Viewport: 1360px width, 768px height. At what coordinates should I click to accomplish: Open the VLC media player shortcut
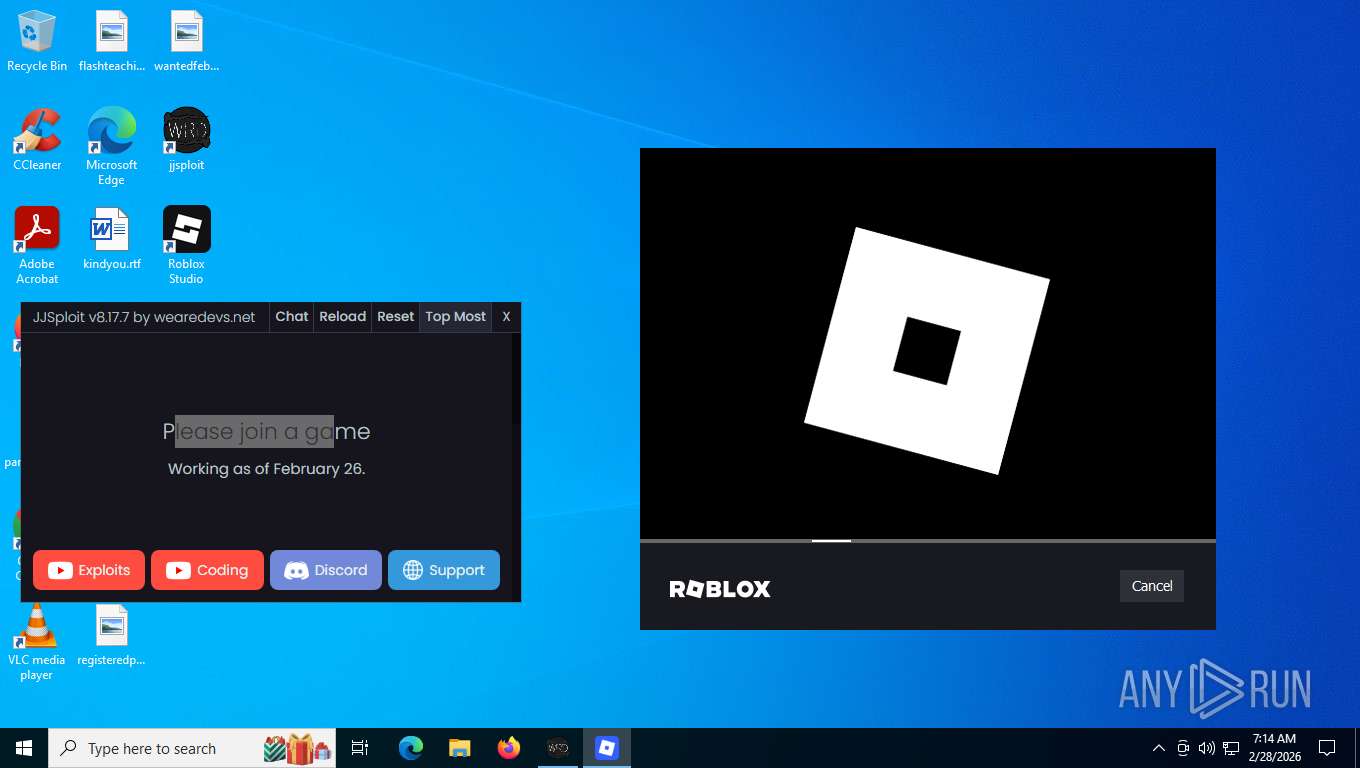37,643
